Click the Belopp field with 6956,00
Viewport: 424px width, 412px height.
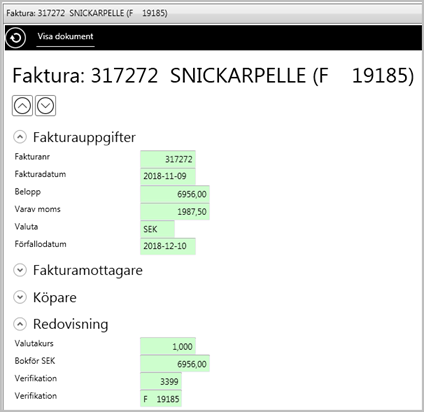175,194
